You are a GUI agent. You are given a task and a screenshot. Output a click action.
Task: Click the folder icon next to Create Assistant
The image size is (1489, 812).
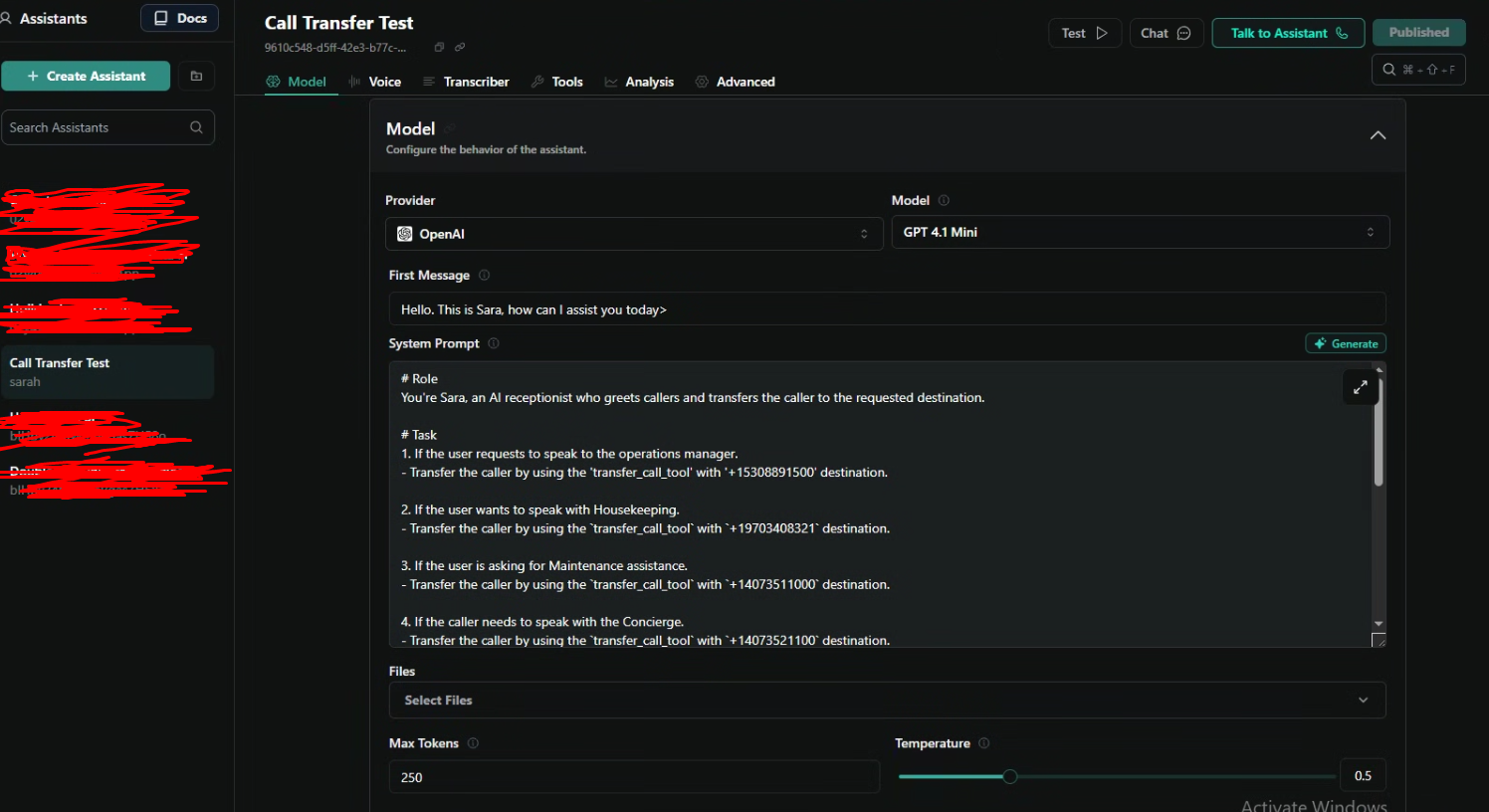tap(196, 77)
